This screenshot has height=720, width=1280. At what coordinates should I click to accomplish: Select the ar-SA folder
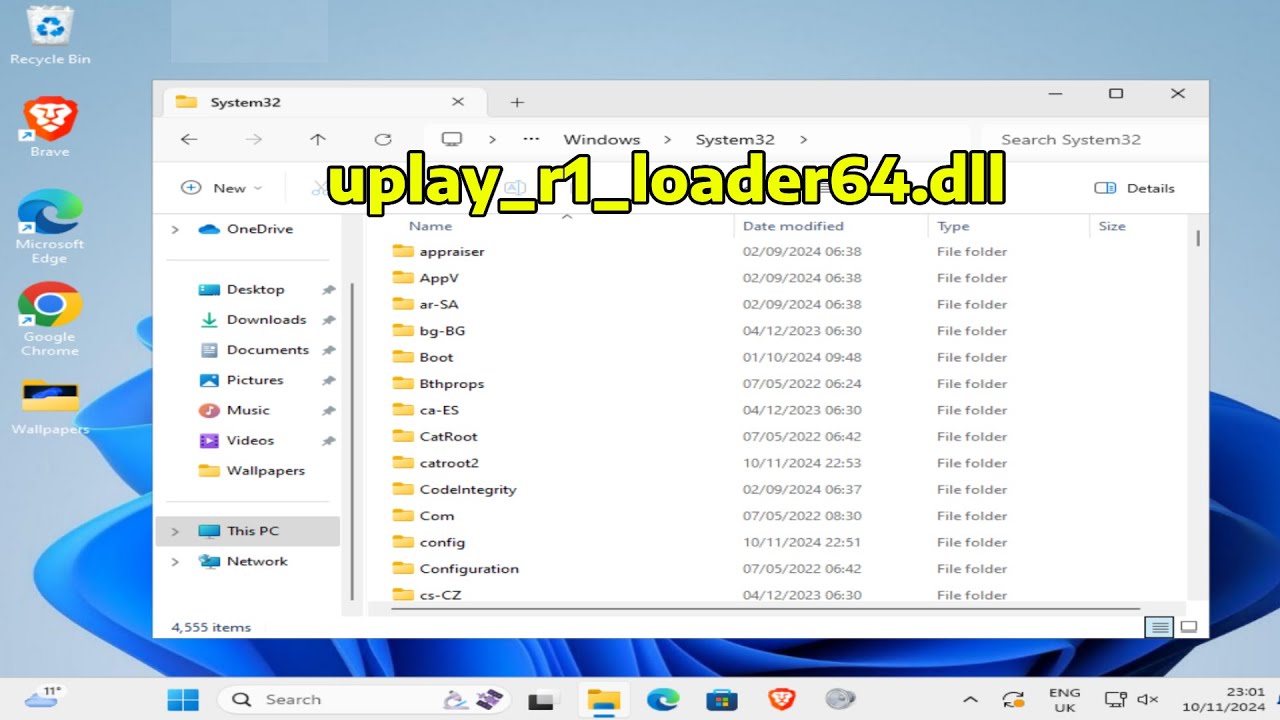[425, 304]
